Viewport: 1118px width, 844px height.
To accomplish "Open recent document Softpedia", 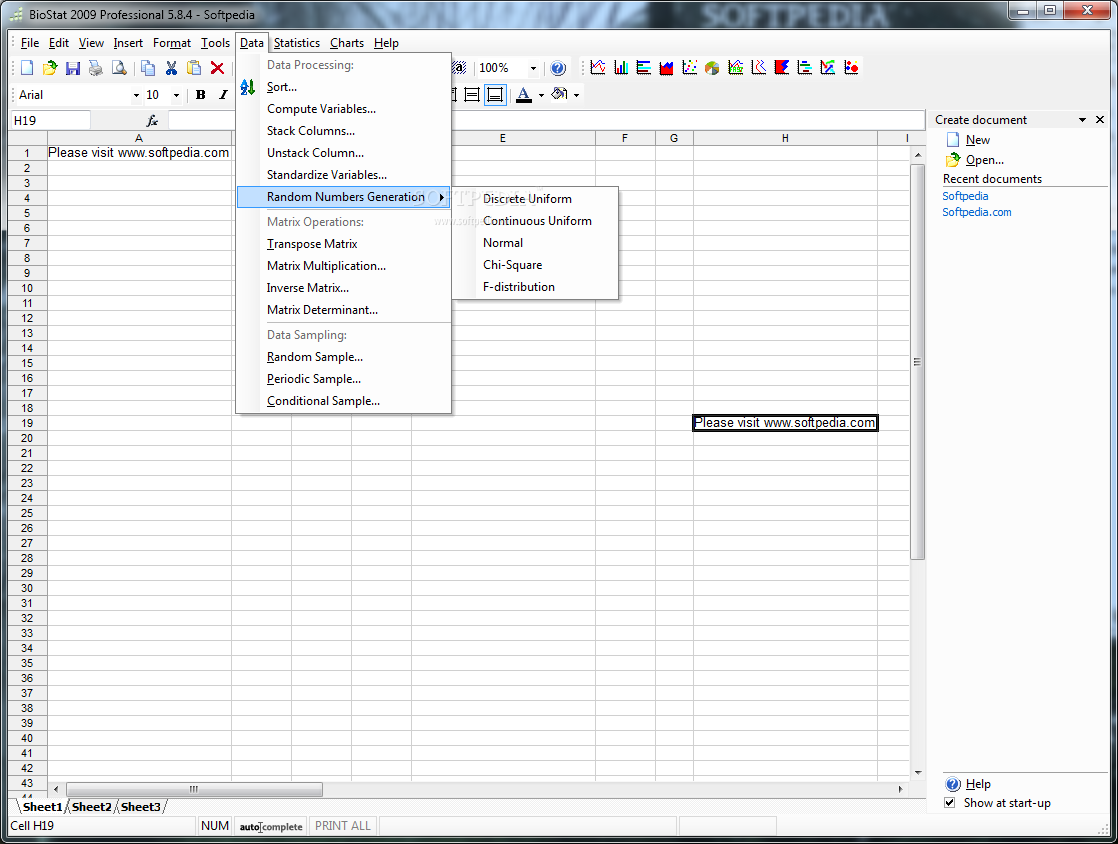I will point(965,196).
